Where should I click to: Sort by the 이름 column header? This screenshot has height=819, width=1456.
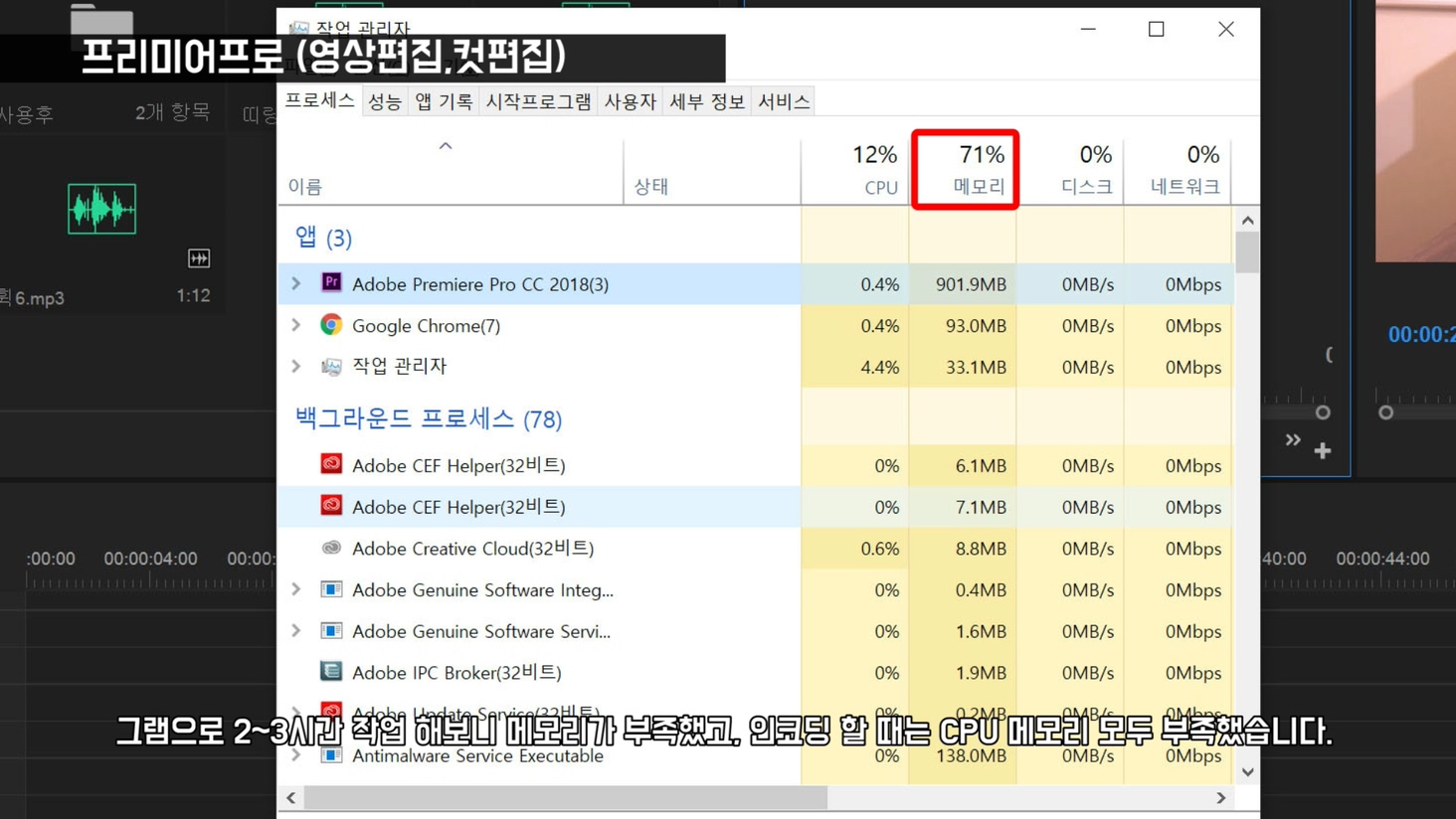tap(451, 170)
